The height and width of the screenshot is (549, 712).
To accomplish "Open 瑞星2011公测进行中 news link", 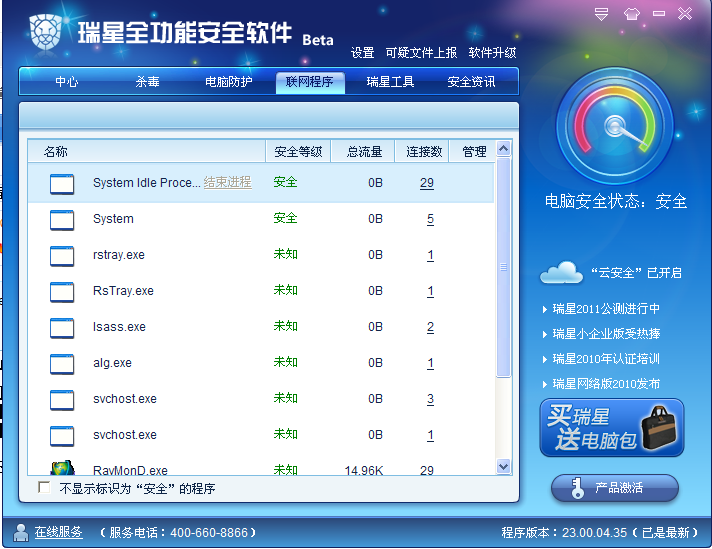I will 606,309.
